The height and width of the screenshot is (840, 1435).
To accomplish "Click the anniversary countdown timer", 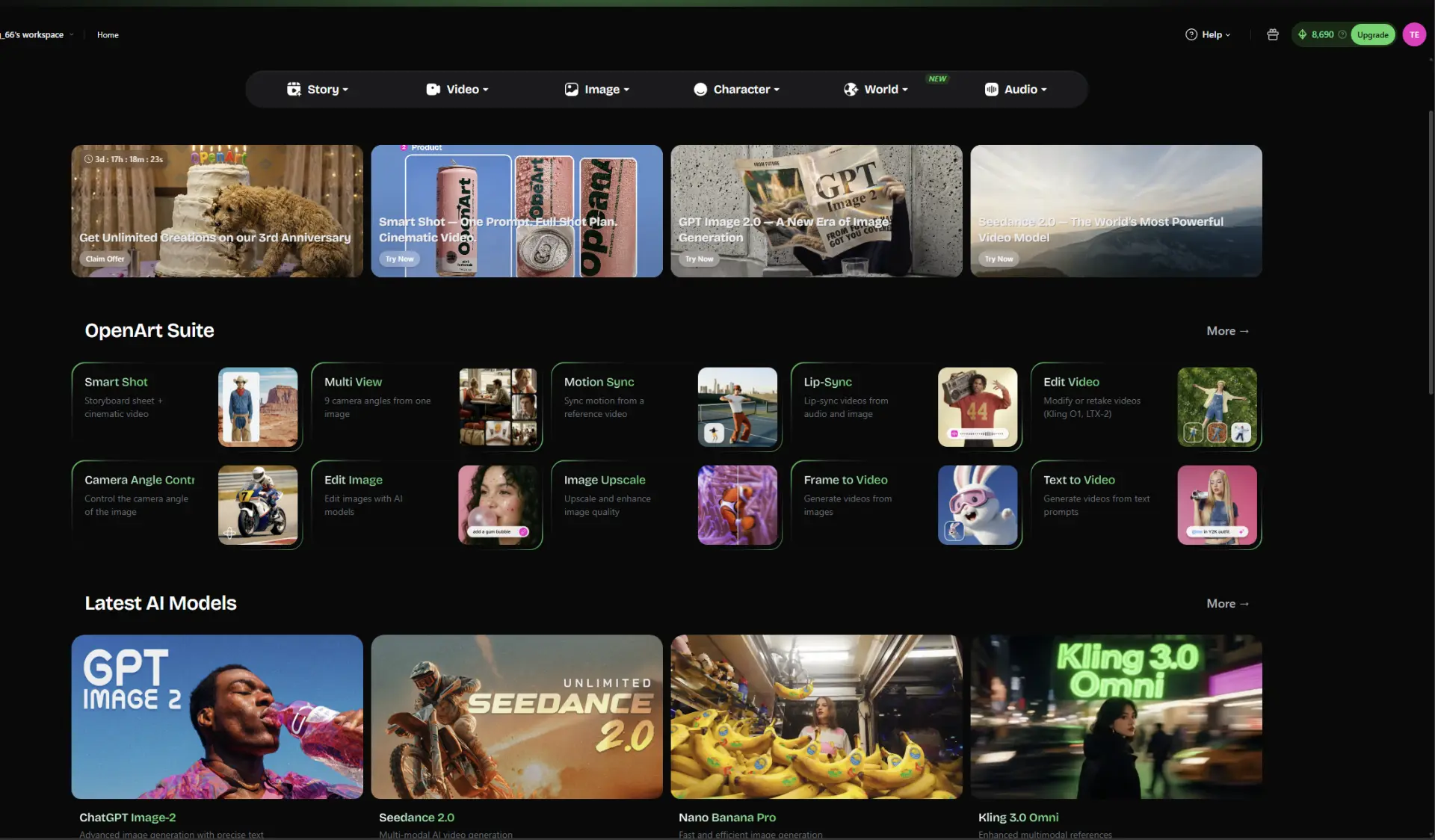I will click(x=123, y=159).
